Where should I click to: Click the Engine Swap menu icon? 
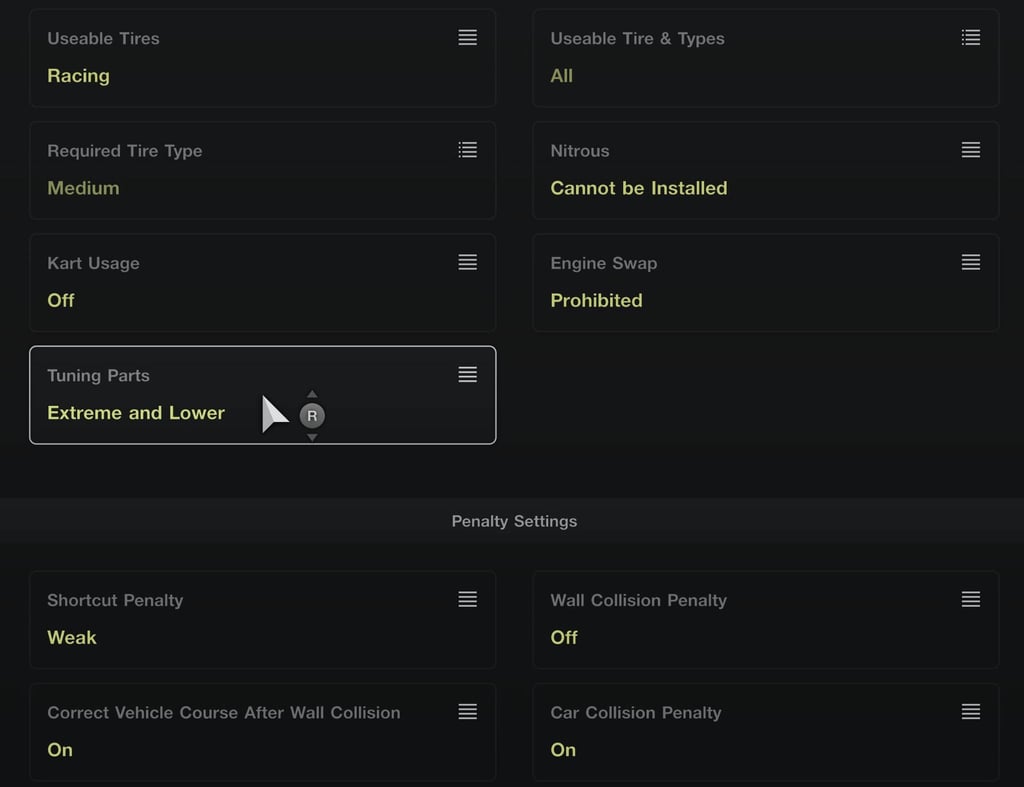coord(970,263)
